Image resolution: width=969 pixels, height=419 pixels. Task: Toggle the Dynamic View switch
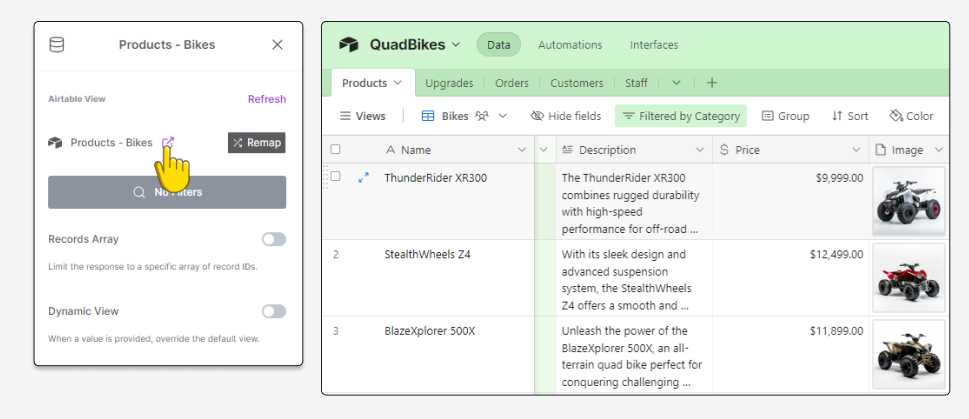coord(274,311)
